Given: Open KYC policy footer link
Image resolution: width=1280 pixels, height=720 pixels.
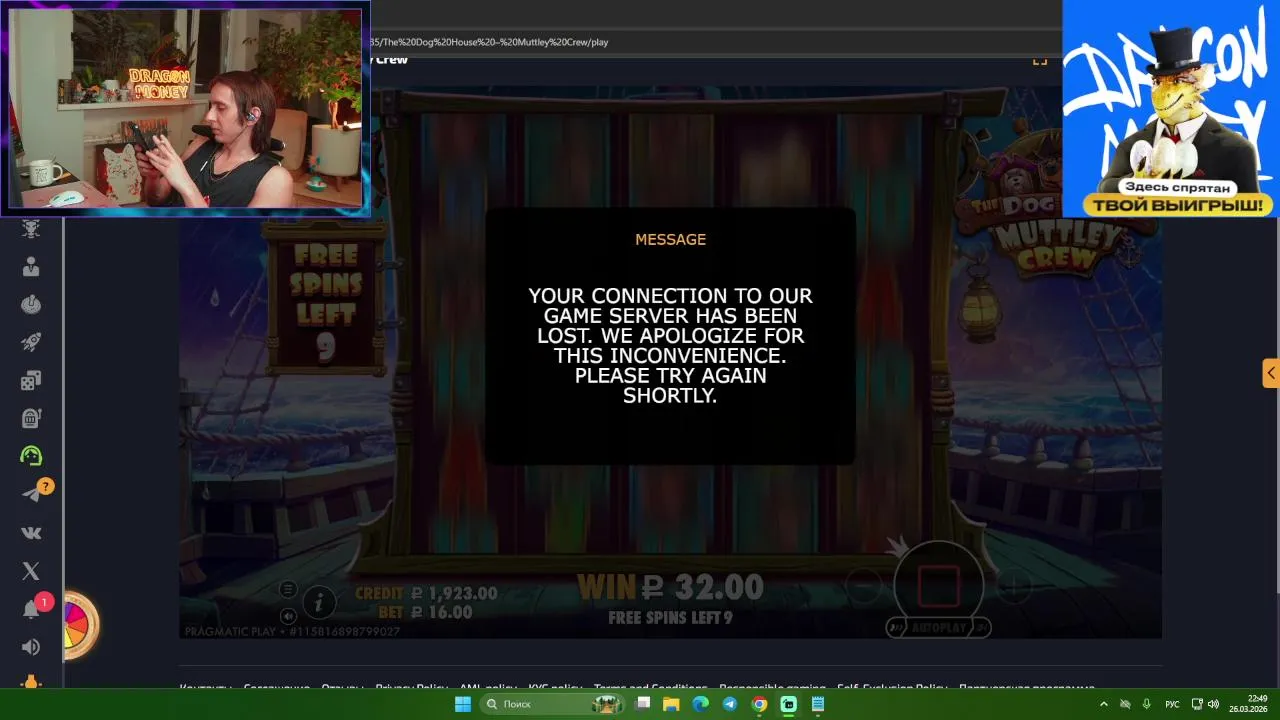Looking at the screenshot, I should tap(555, 688).
